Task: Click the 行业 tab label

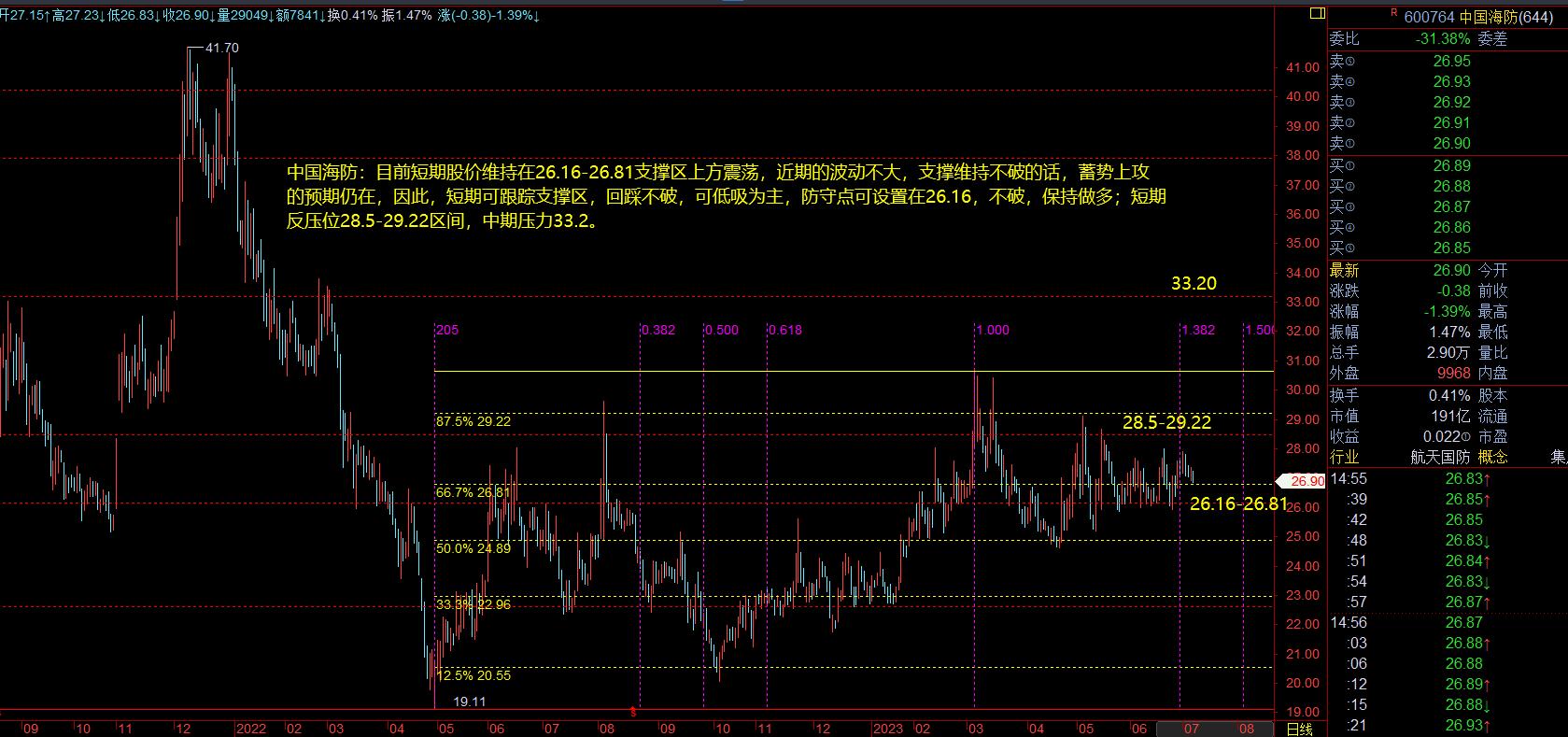Action: point(1344,457)
